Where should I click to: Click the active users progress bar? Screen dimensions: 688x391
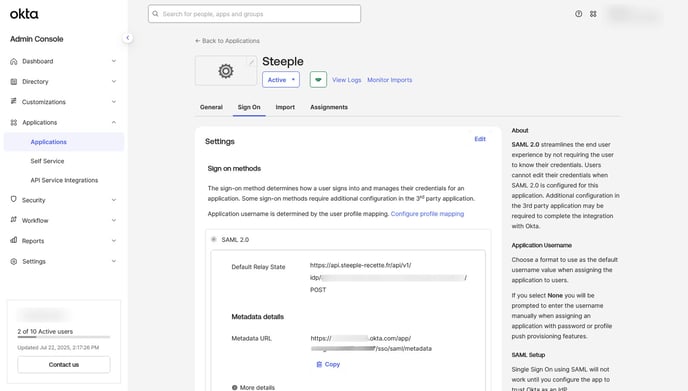pyautogui.click(x=64, y=337)
